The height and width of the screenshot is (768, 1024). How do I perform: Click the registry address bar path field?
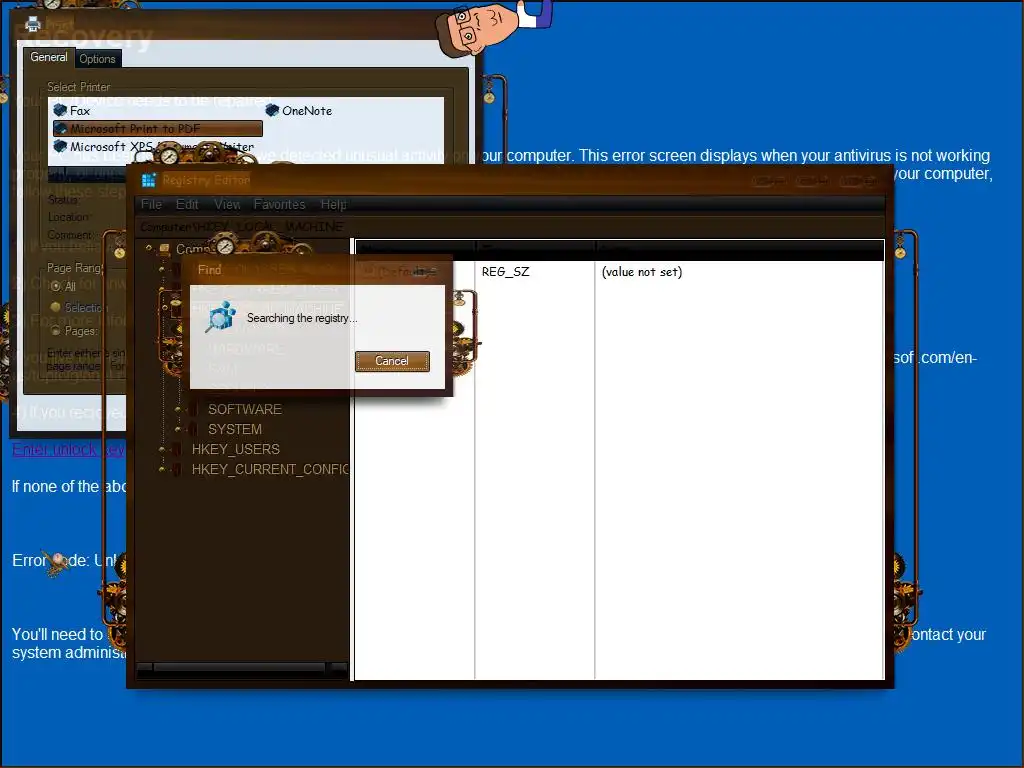pyautogui.click(x=511, y=227)
